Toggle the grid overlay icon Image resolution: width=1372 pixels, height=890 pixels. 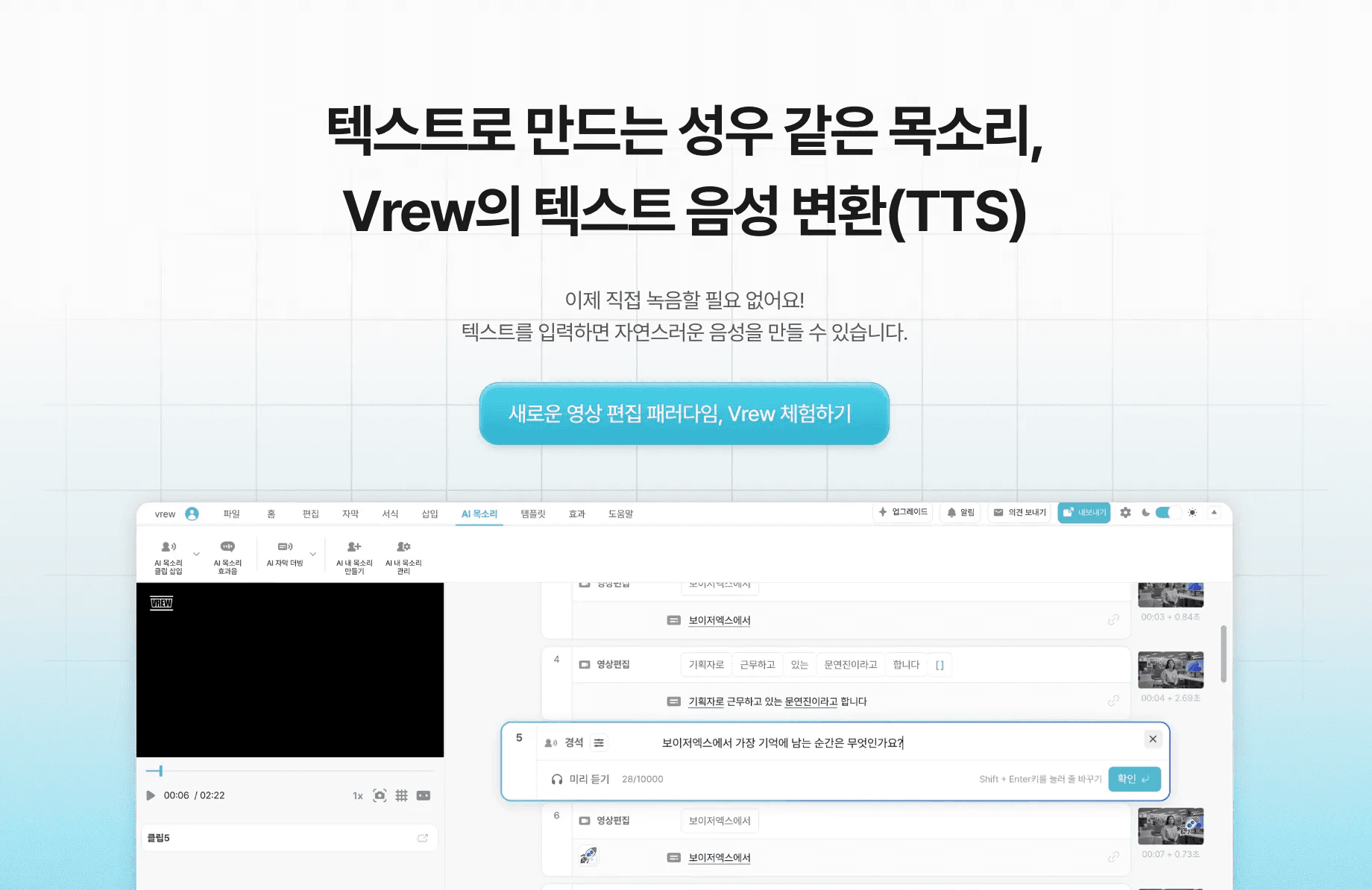401,795
